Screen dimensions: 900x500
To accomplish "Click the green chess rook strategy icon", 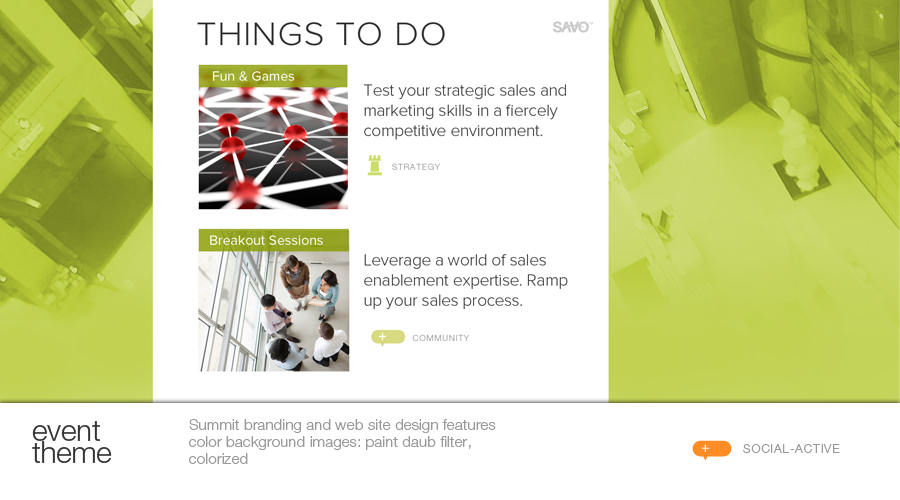I will tap(375, 165).
